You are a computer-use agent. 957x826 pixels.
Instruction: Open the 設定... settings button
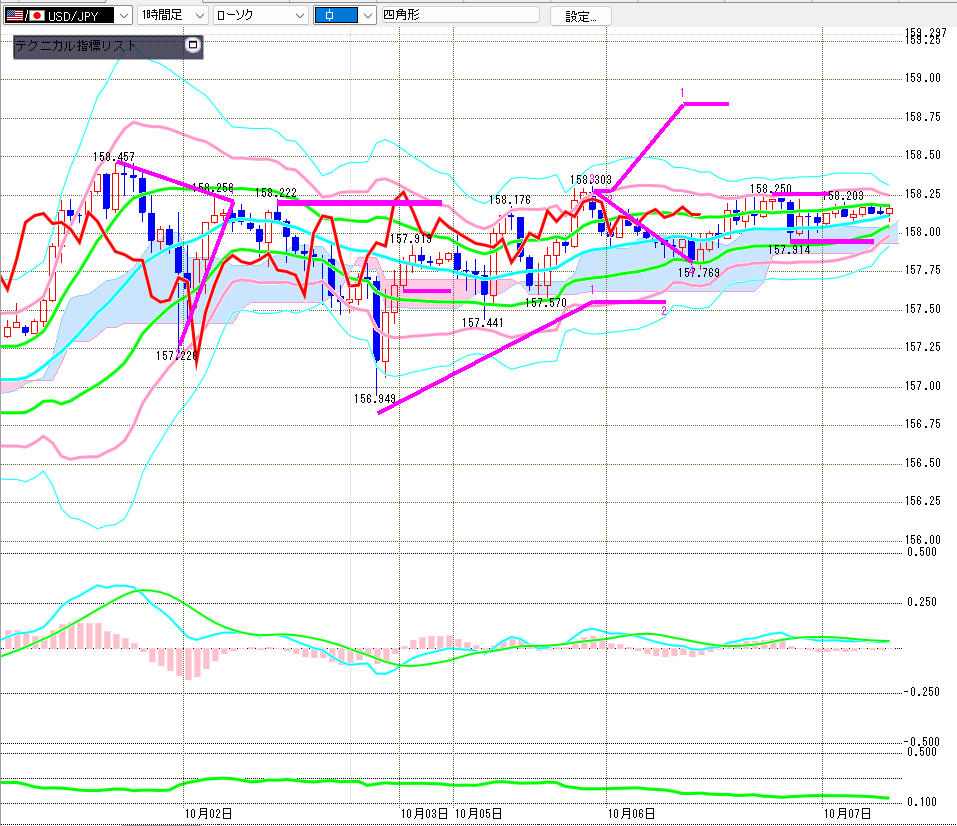(580, 16)
